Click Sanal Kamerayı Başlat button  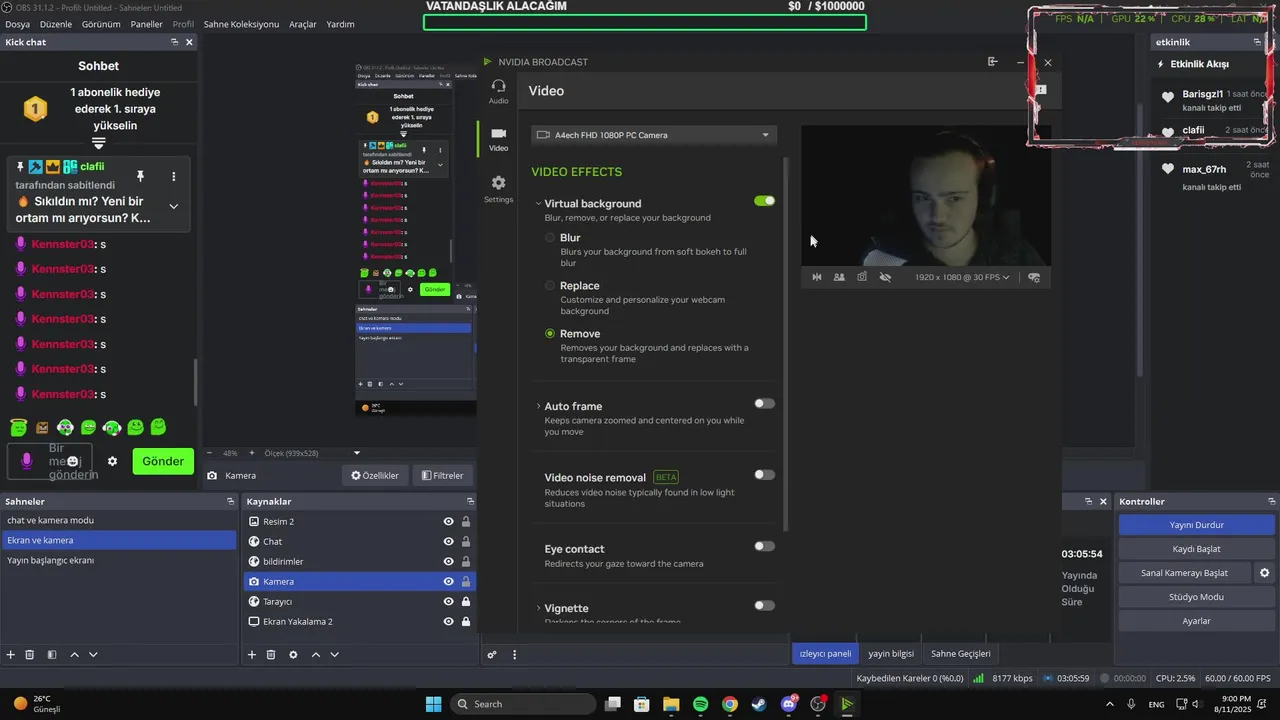pos(1185,573)
